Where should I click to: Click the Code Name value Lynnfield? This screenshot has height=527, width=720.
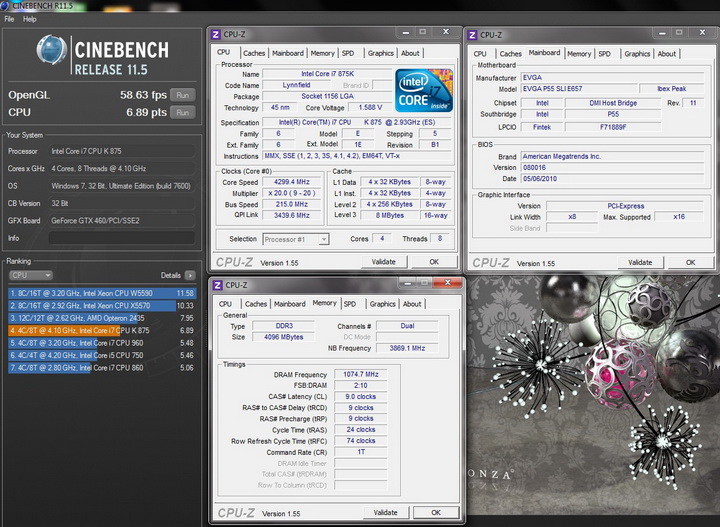point(296,85)
